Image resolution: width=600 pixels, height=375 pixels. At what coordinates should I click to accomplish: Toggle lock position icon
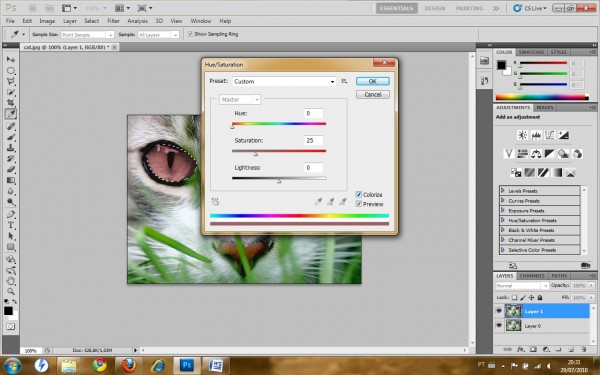pos(531,297)
